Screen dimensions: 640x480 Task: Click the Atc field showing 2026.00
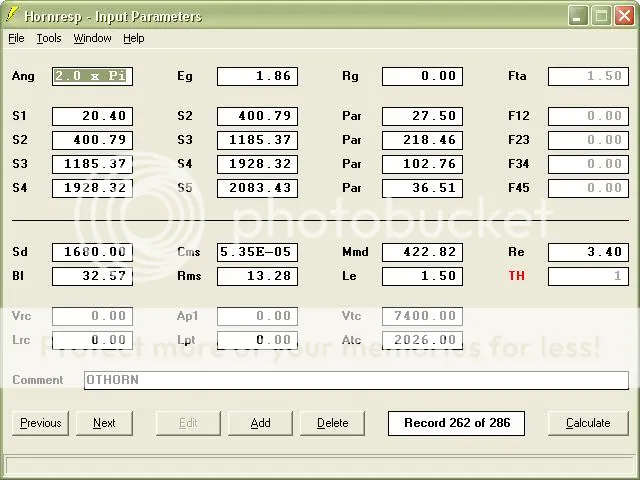pos(422,341)
